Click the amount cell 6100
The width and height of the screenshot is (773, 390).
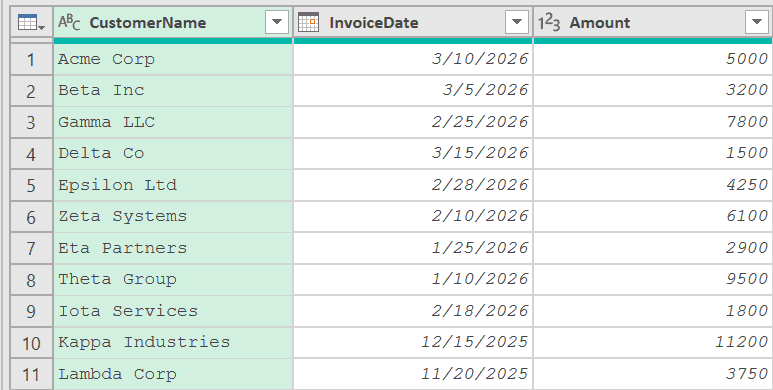653,217
